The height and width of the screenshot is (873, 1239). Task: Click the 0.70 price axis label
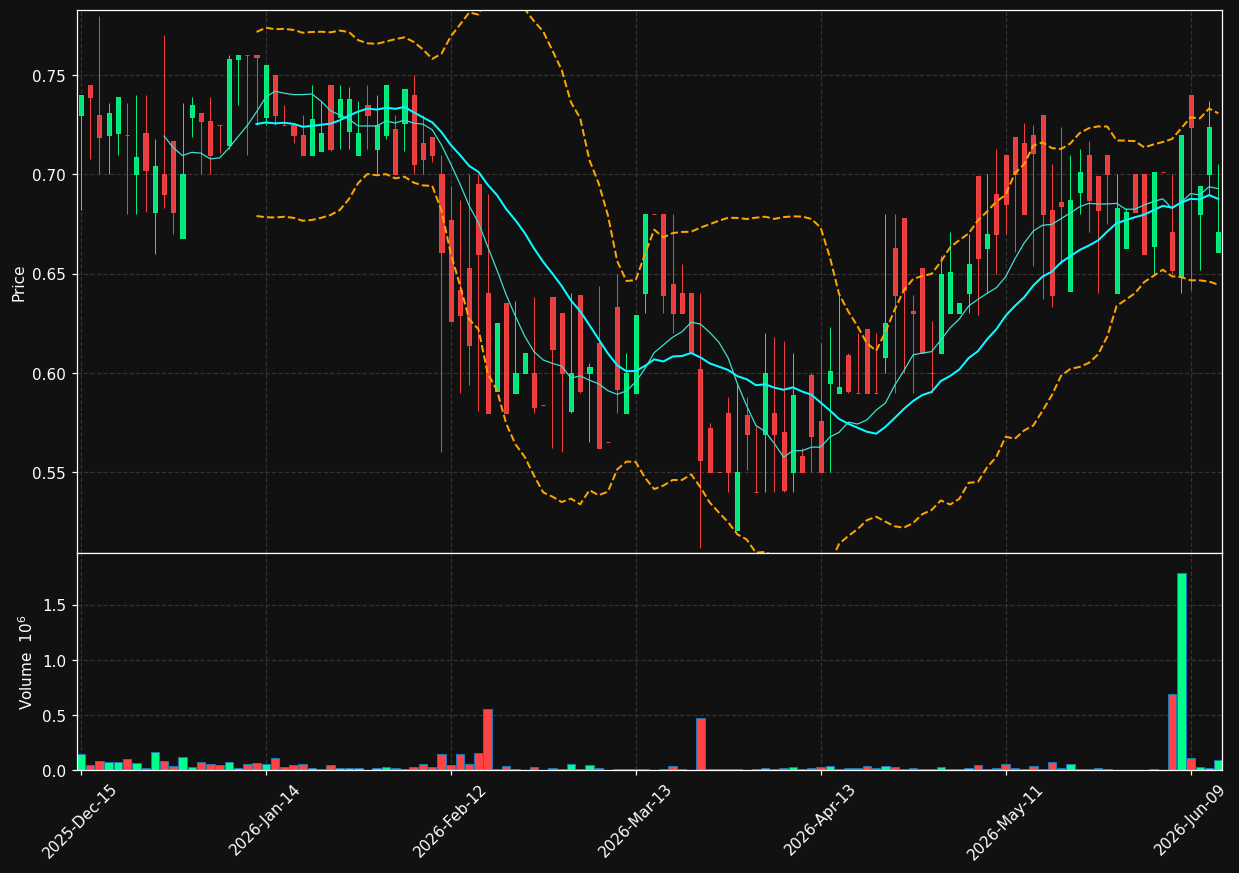coord(50,175)
